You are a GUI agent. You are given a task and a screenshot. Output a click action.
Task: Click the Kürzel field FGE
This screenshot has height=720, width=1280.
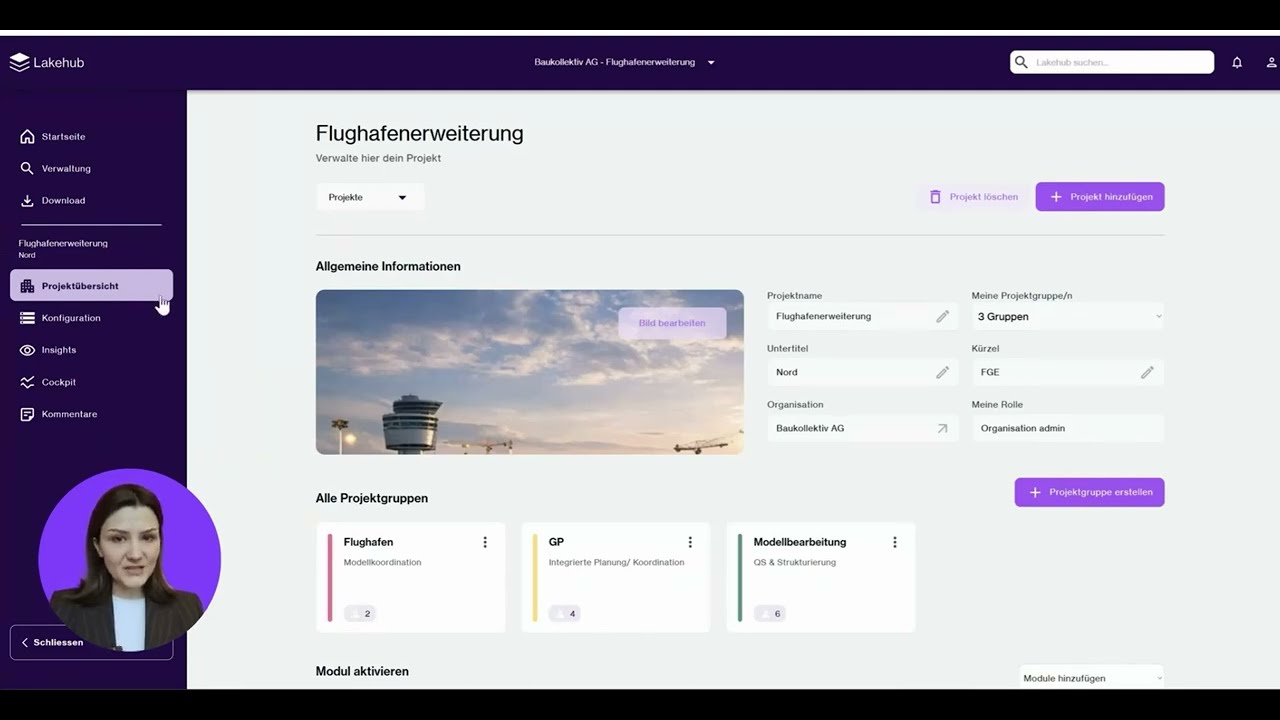point(1068,372)
